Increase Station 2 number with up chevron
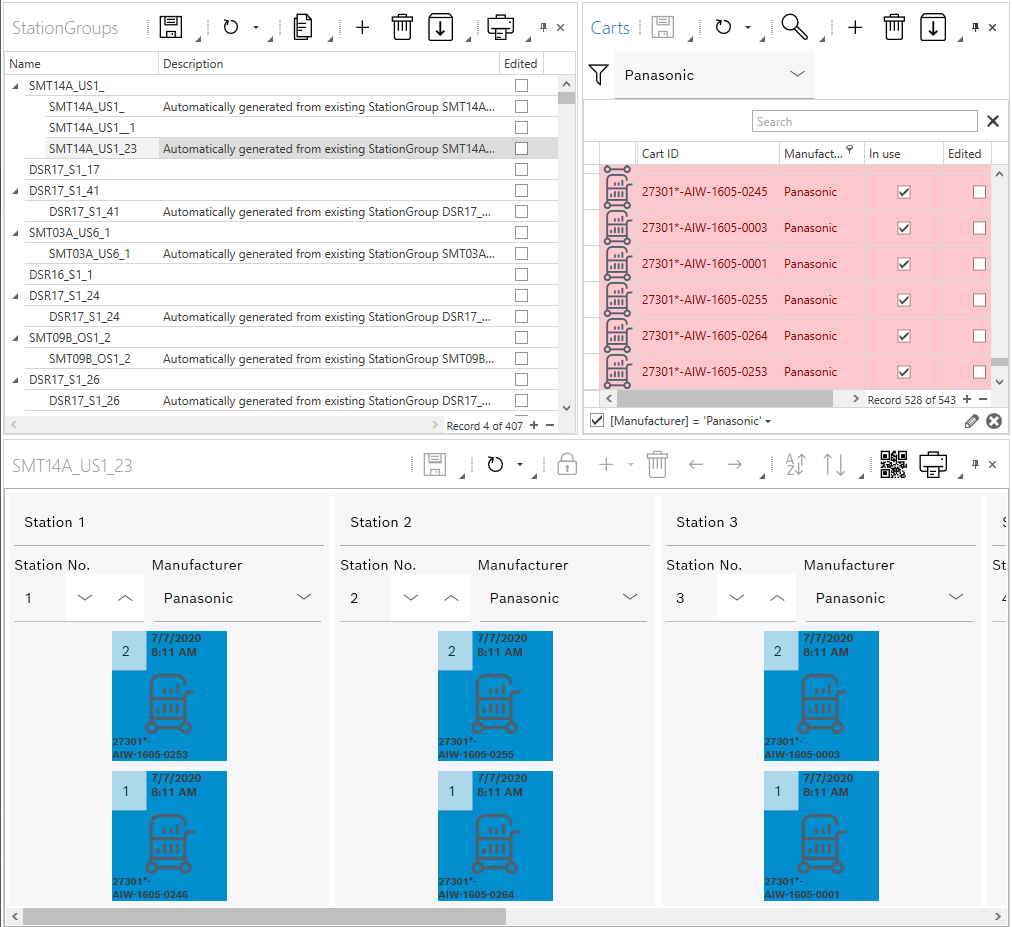Screen dimensions: 1012x927 [451, 598]
